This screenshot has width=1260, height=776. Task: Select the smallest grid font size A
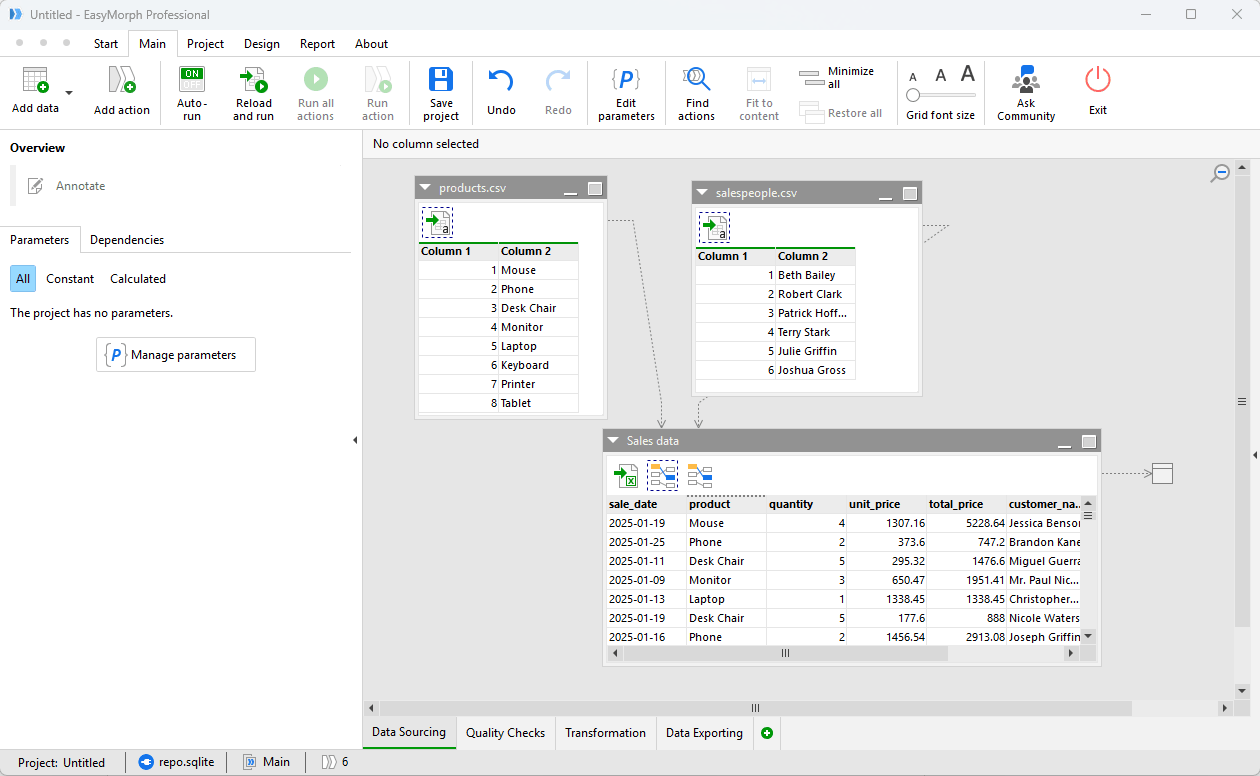tap(912, 77)
